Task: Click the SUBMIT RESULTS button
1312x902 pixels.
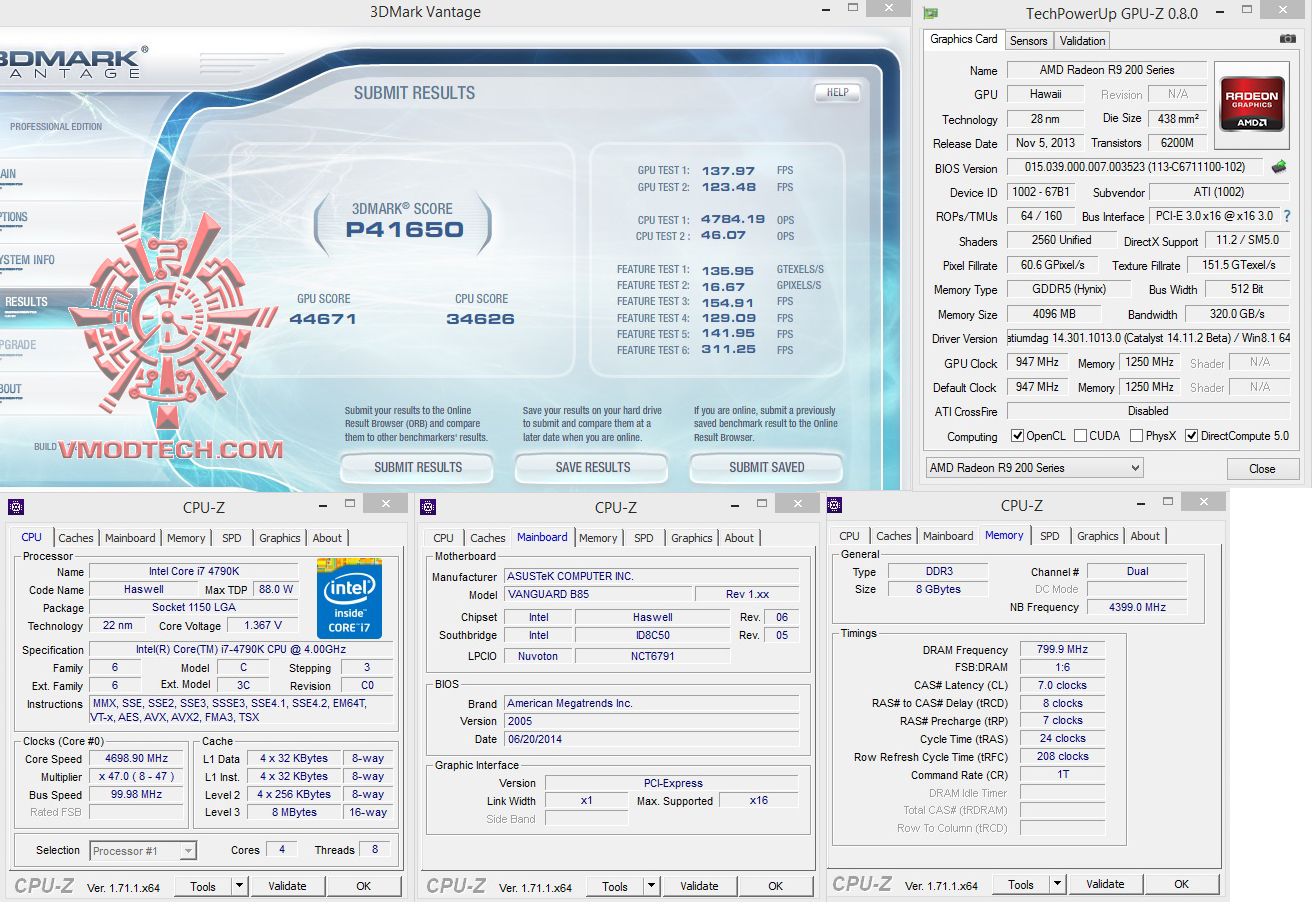Action: coord(418,467)
